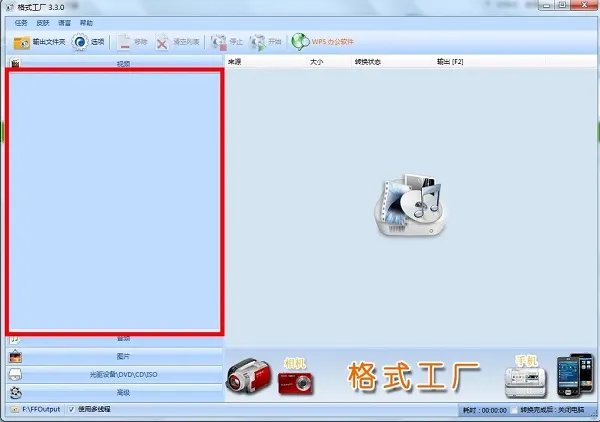Toggle the 转换完成后:关闭电脑 checkbox
Viewport: 600px width, 422px height.
coord(515,410)
